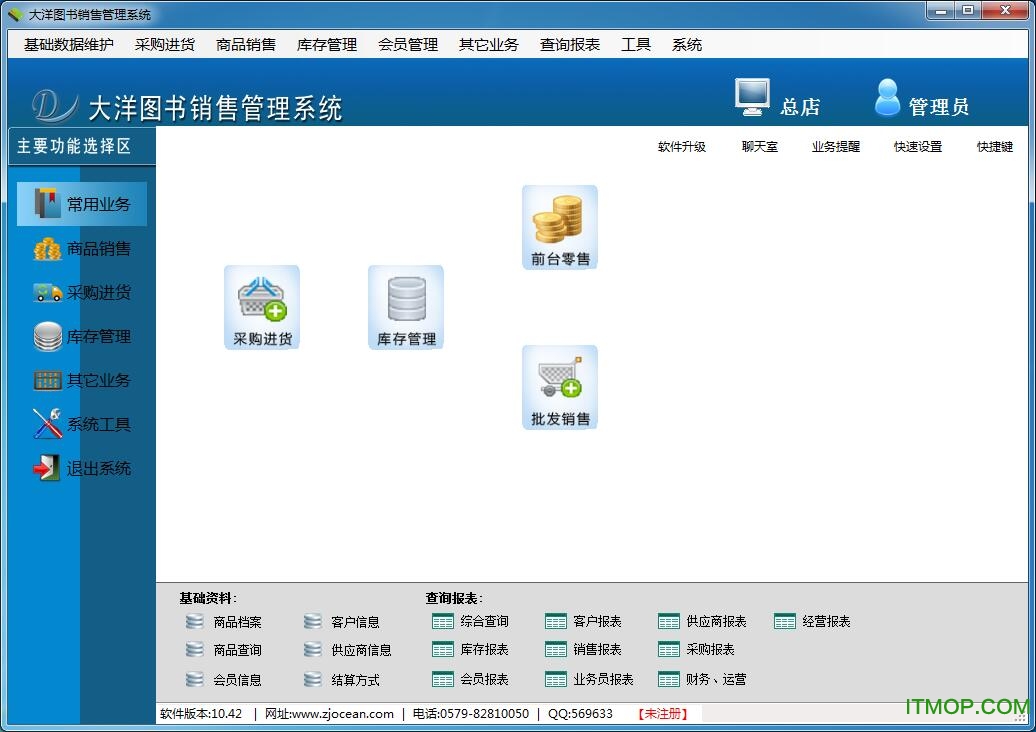Click the 软件升级 software upgrade link

[683, 147]
